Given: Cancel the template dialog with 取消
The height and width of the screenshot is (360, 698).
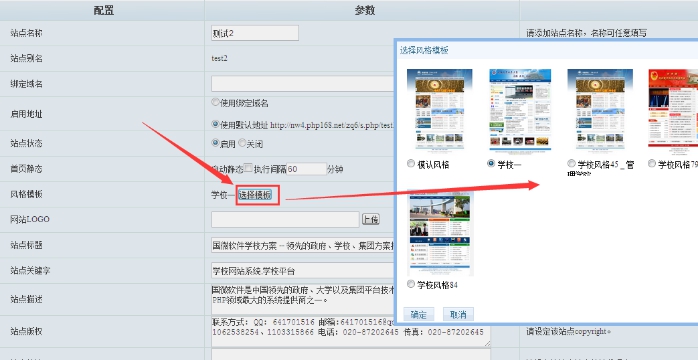Looking at the screenshot, I should tap(458, 314).
